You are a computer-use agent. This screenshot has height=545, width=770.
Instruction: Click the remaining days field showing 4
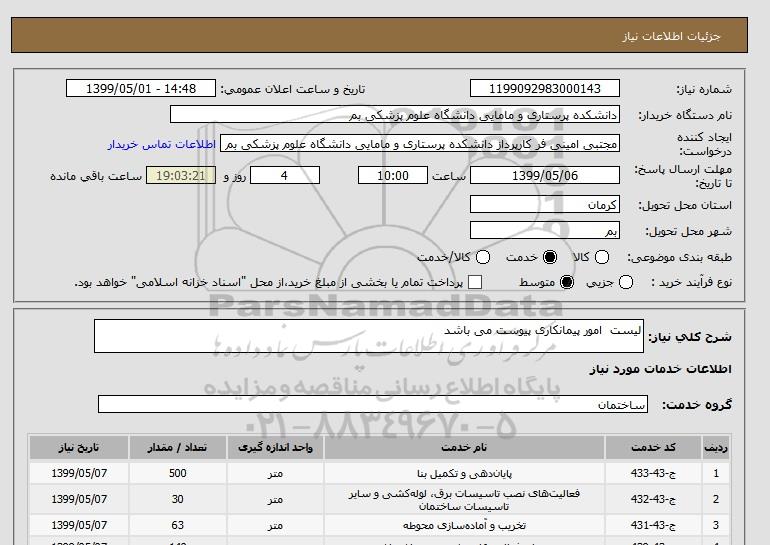[285, 175]
